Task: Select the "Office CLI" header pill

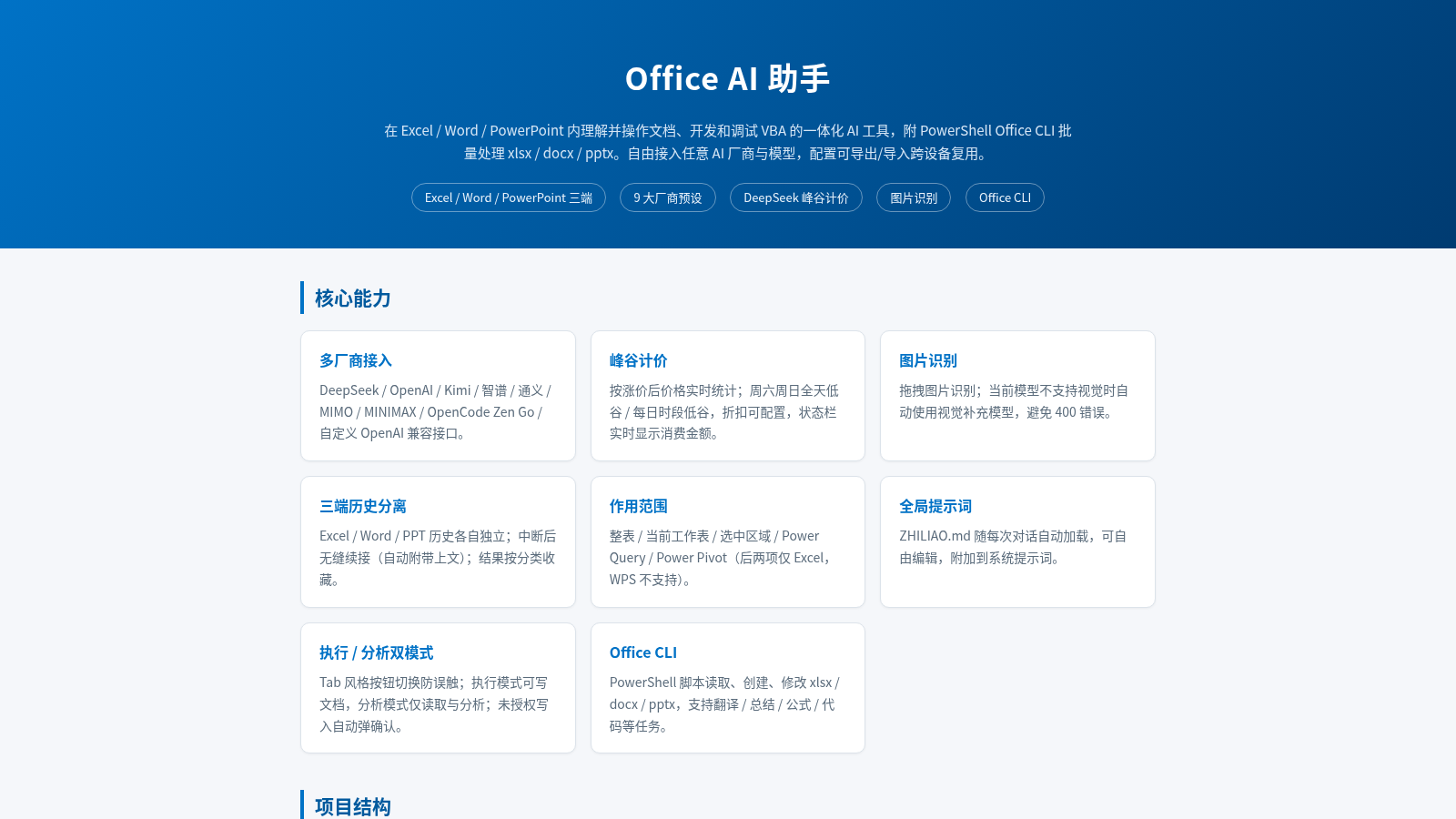Action: tap(1005, 197)
